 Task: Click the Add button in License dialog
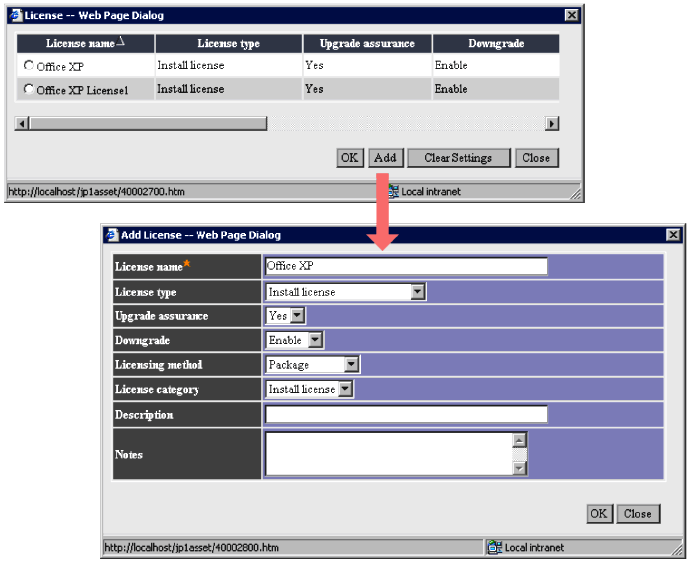tap(385, 158)
